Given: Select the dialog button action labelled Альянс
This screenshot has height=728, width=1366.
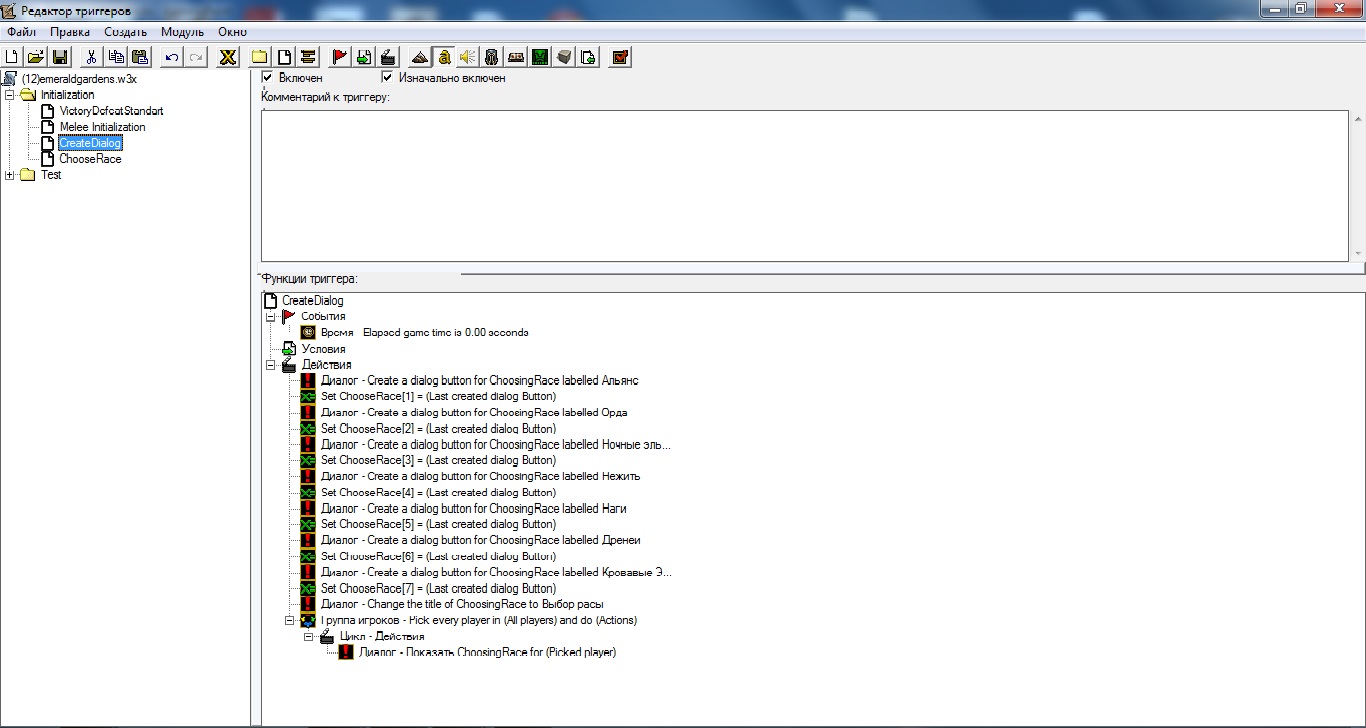Looking at the screenshot, I should tap(479, 381).
